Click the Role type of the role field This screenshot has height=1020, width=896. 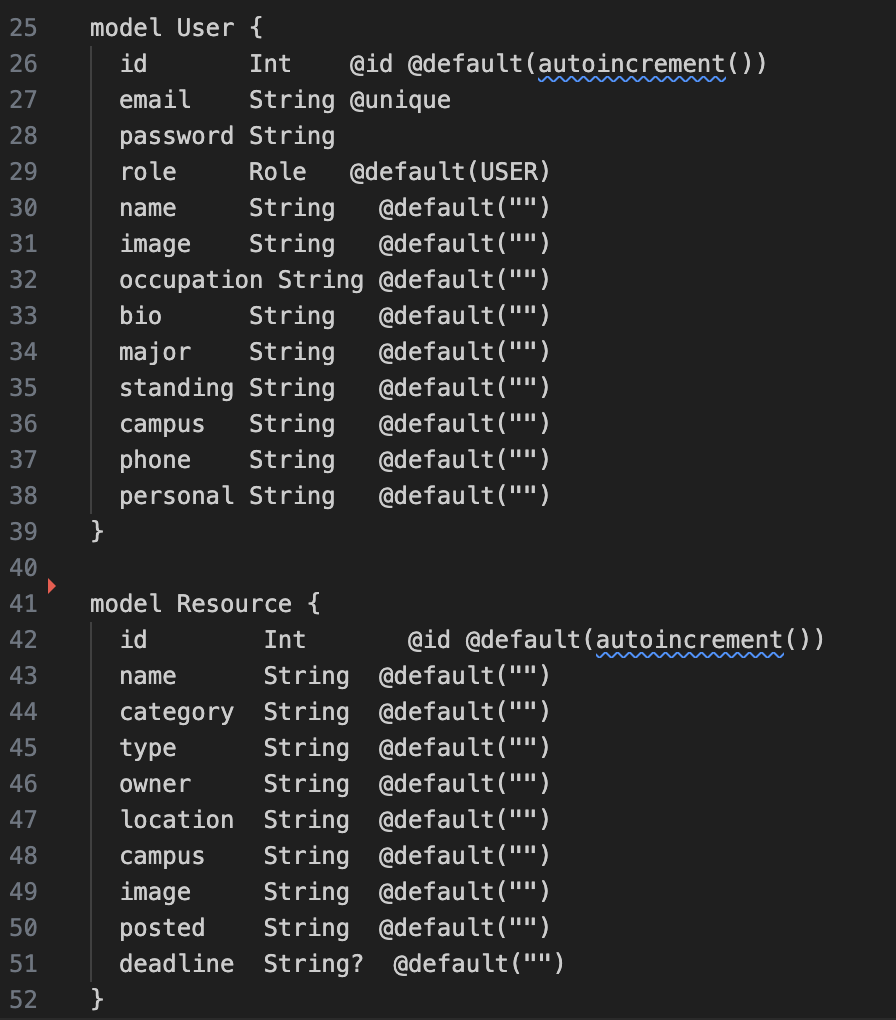(277, 172)
